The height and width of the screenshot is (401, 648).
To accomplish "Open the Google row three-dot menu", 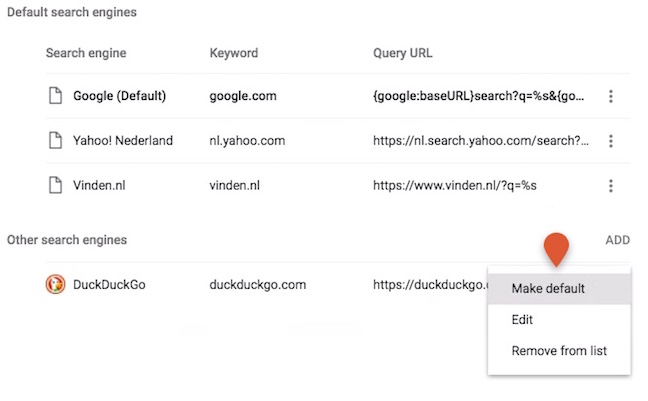I will (610, 96).
